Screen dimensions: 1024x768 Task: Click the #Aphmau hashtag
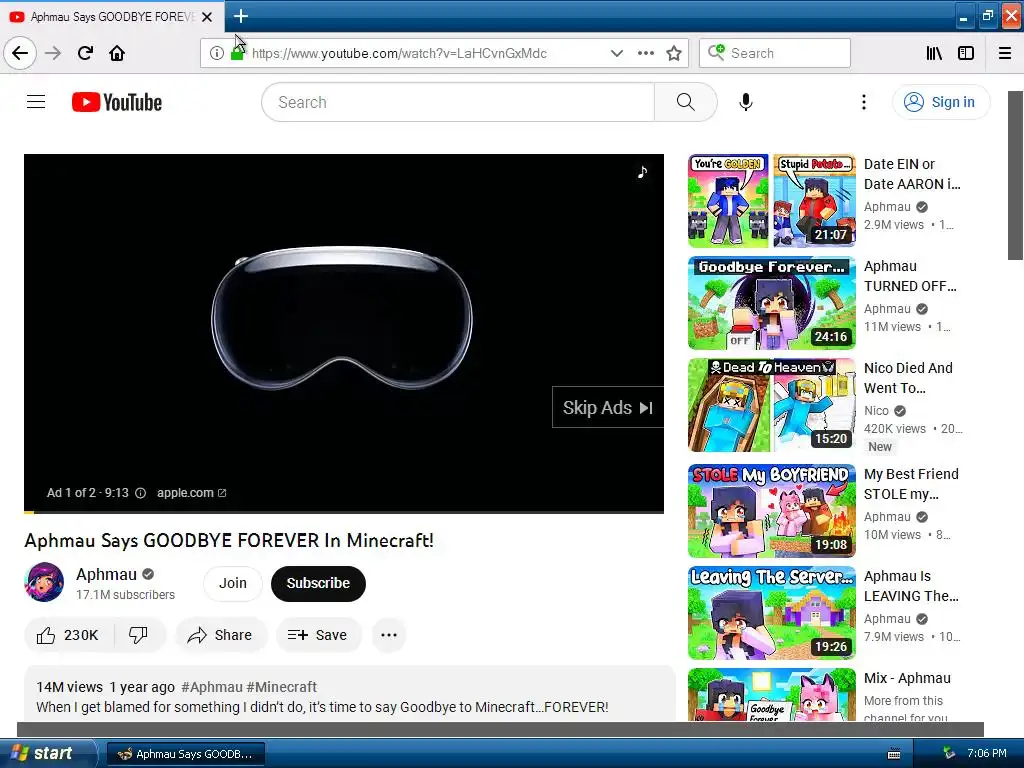(x=212, y=687)
